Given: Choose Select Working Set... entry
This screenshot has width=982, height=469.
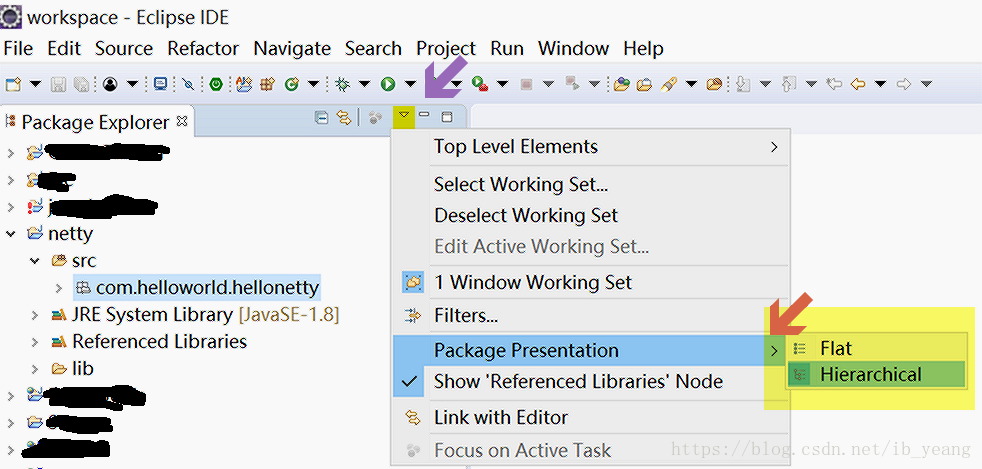Looking at the screenshot, I should (x=591, y=184).
